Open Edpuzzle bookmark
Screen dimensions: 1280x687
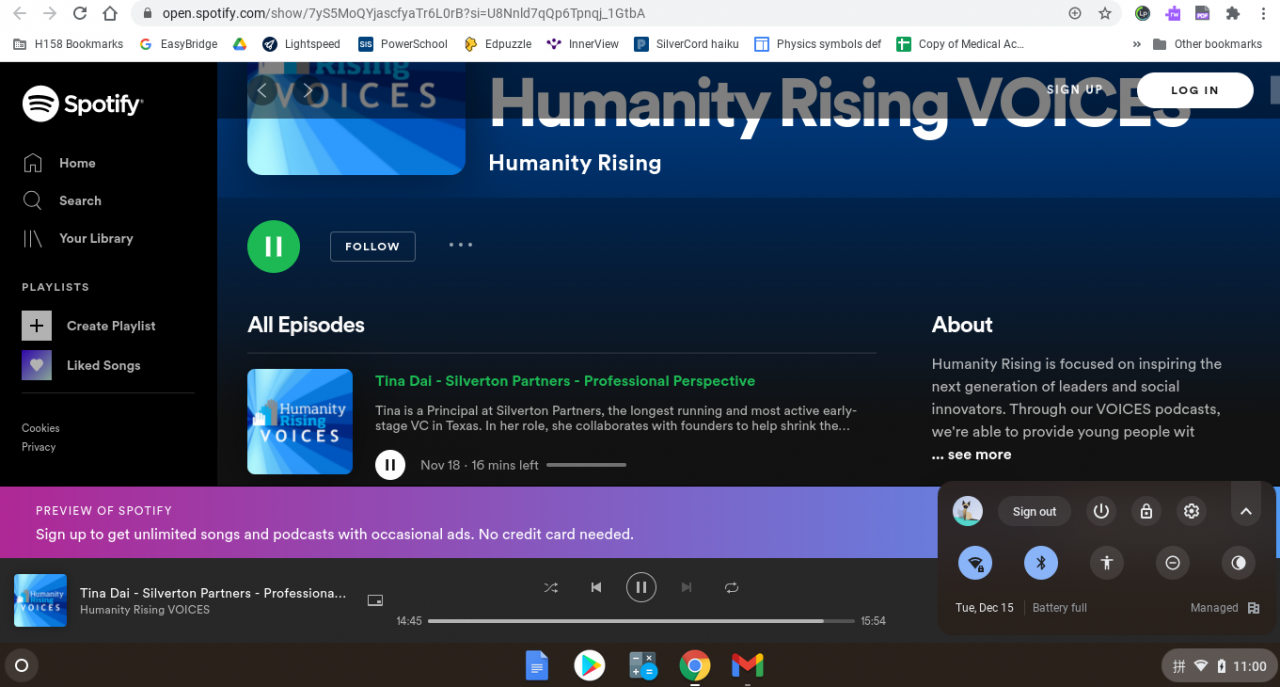click(x=498, y=44)
